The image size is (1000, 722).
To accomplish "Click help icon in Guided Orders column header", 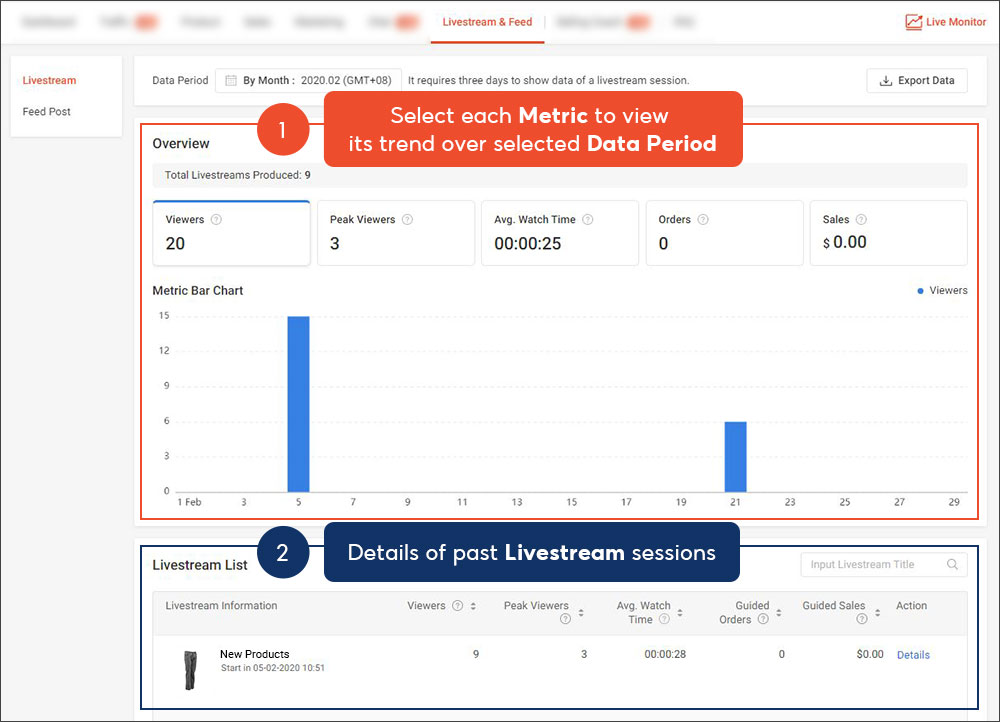I will point(763,619).
